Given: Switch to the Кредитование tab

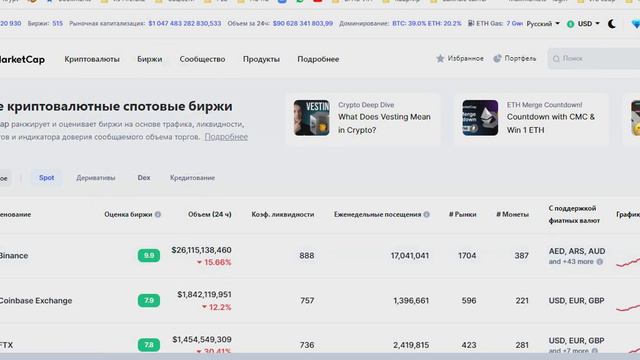Looking at the screenshot, I should 192,178.
